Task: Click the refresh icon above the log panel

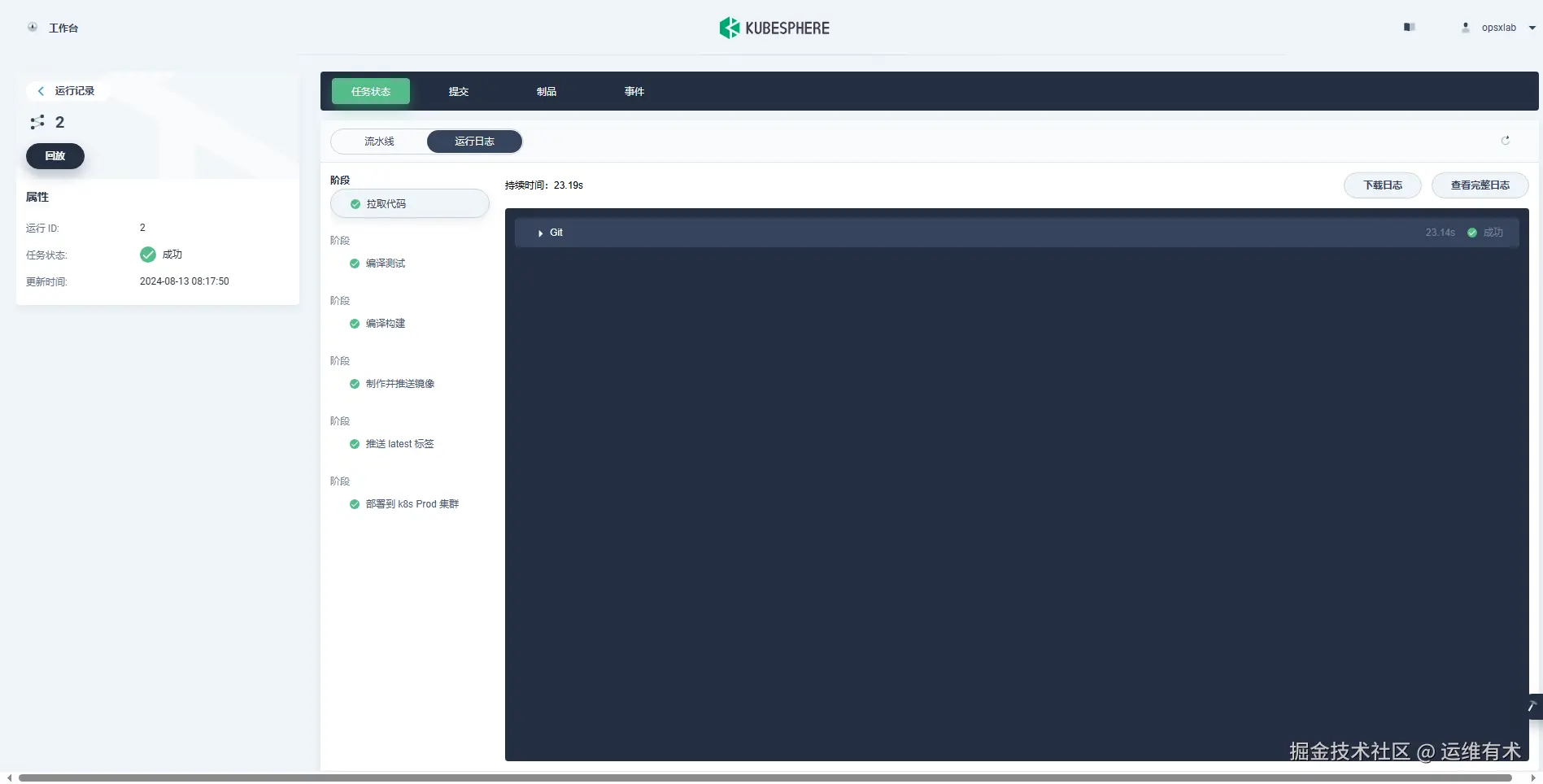Action: pyautogui.click(x=1506, y=141)
